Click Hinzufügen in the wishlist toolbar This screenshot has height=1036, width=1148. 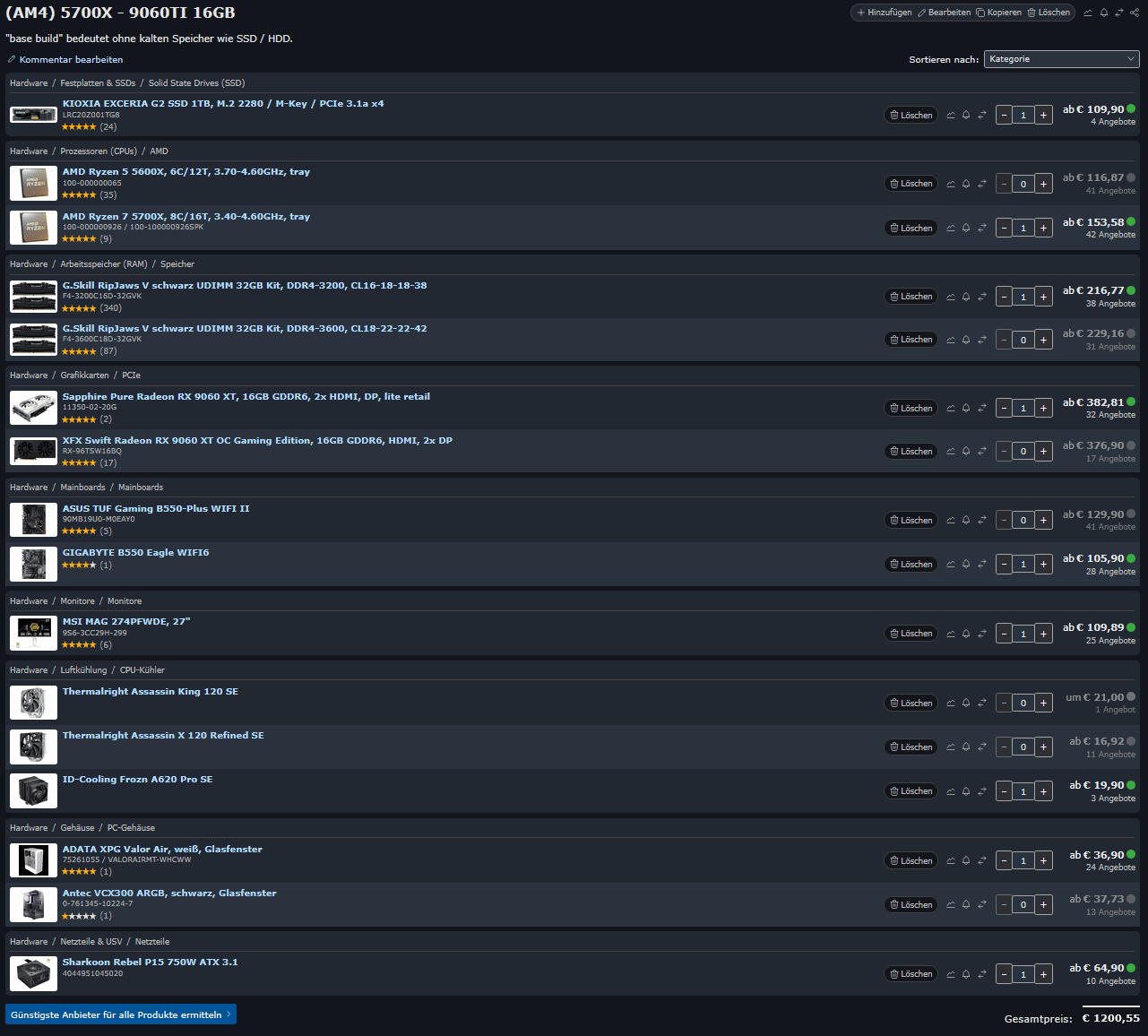[x=884, y=13]
